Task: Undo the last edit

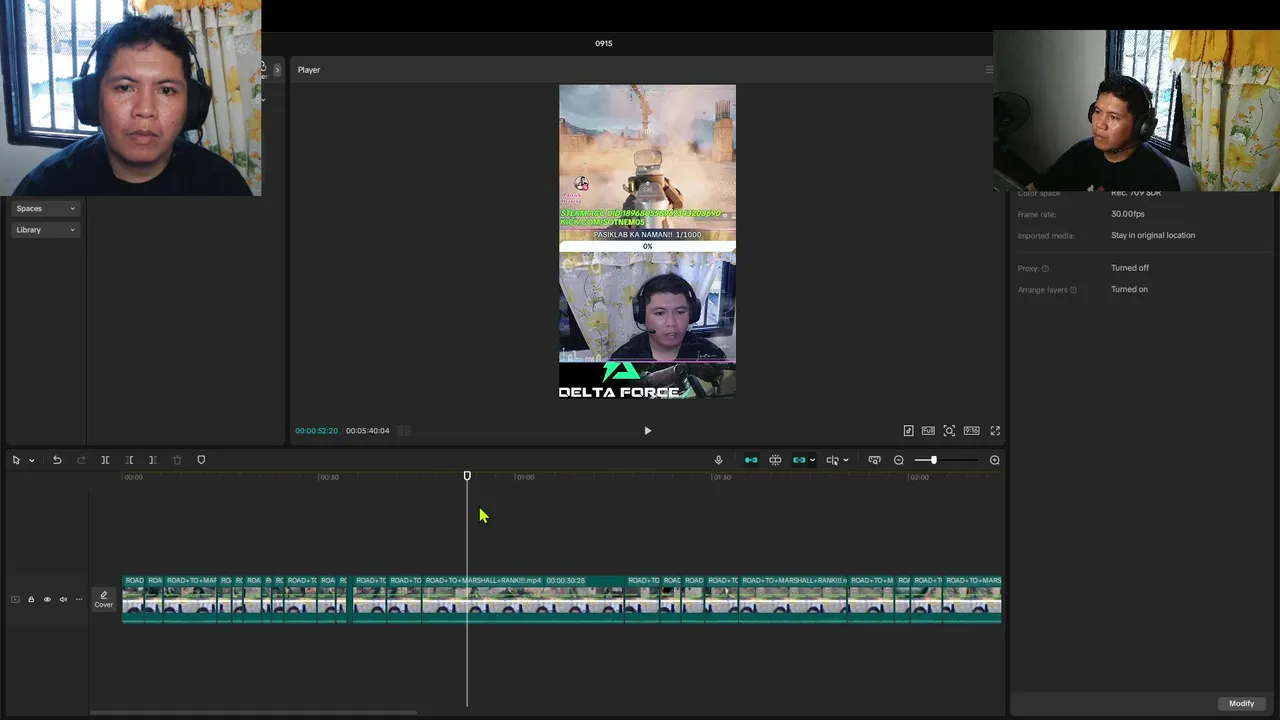Action: 57,460
